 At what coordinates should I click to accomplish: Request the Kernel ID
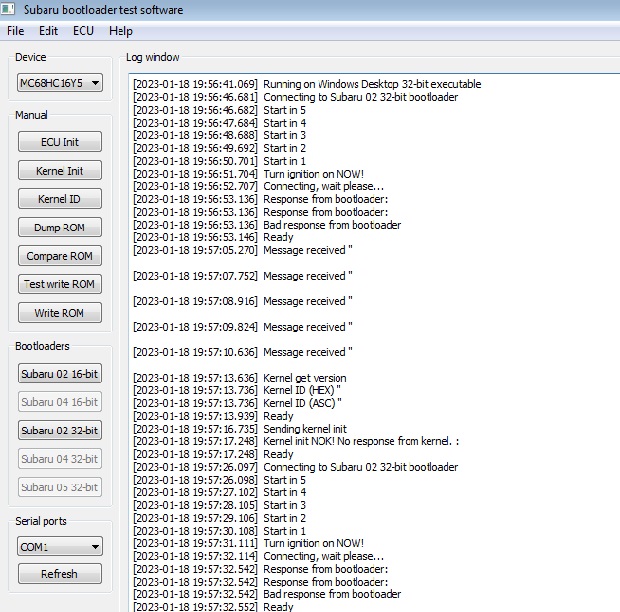(x=60, y=199)
